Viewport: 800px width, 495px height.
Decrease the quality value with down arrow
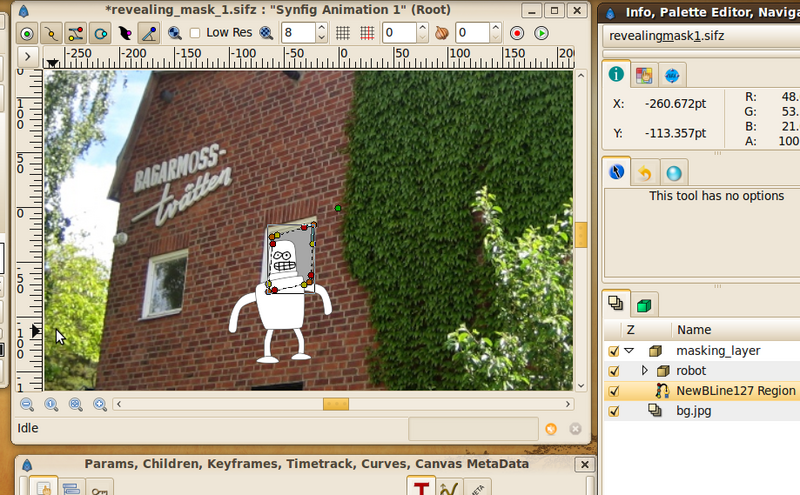(321, 38)
